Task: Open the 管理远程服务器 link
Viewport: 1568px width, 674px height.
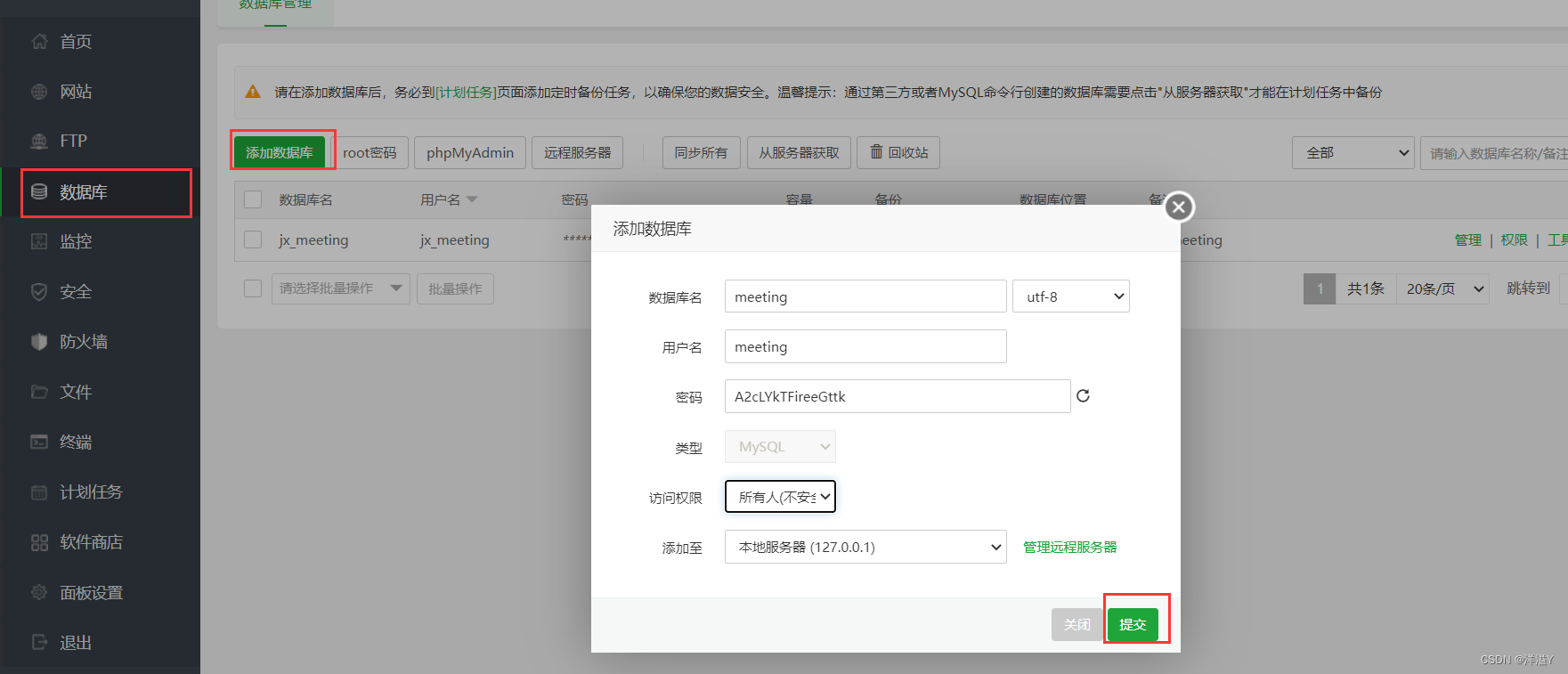Action: tap(1069, 547)
